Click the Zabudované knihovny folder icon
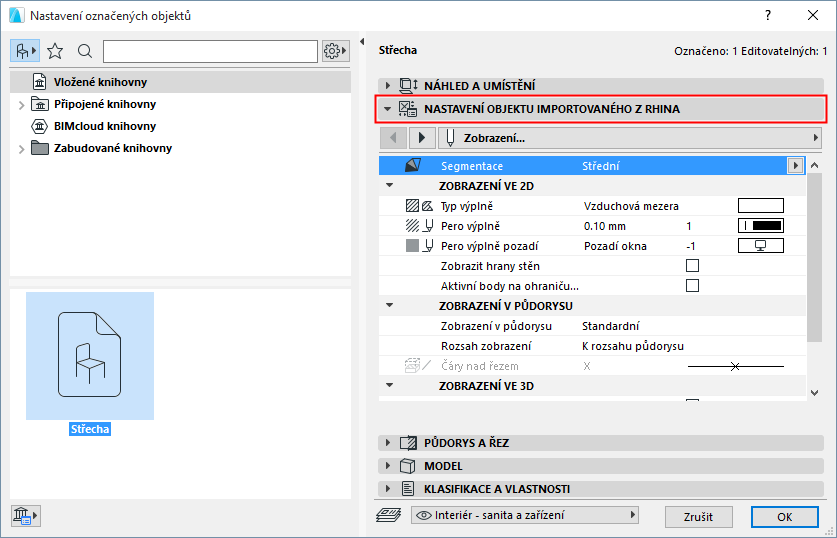Image resolution: width=837 pixels, height=538 pixels. [40, 148]
